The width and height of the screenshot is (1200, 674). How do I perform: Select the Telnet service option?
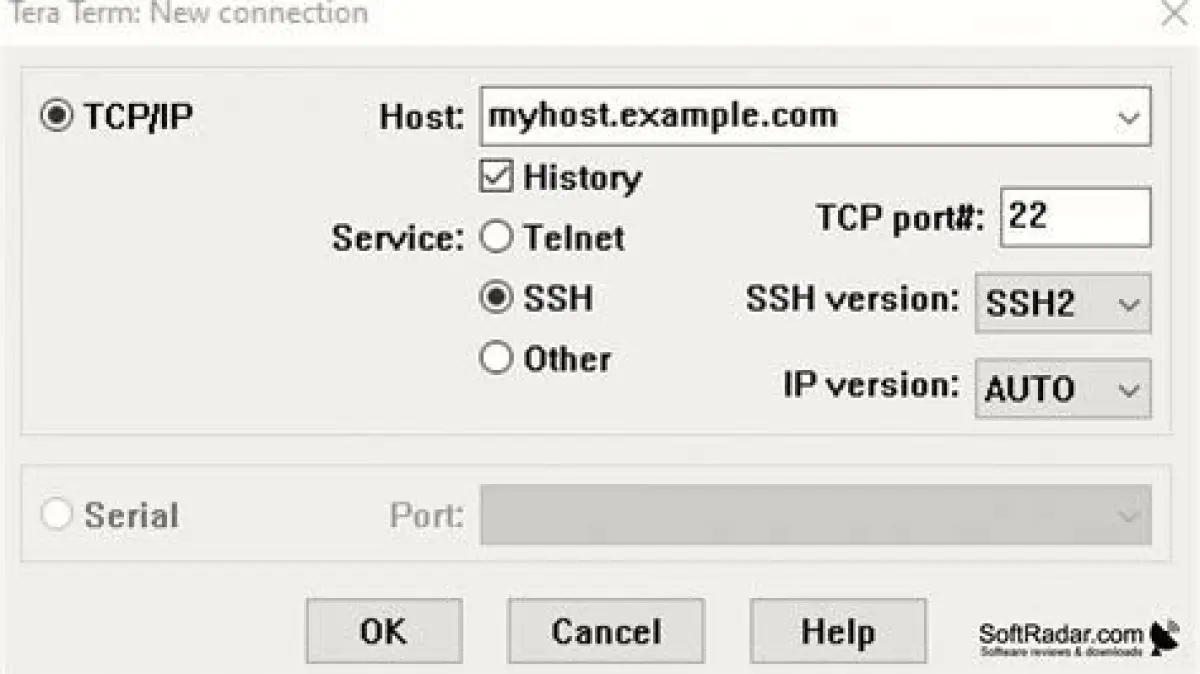click(496, 238)
